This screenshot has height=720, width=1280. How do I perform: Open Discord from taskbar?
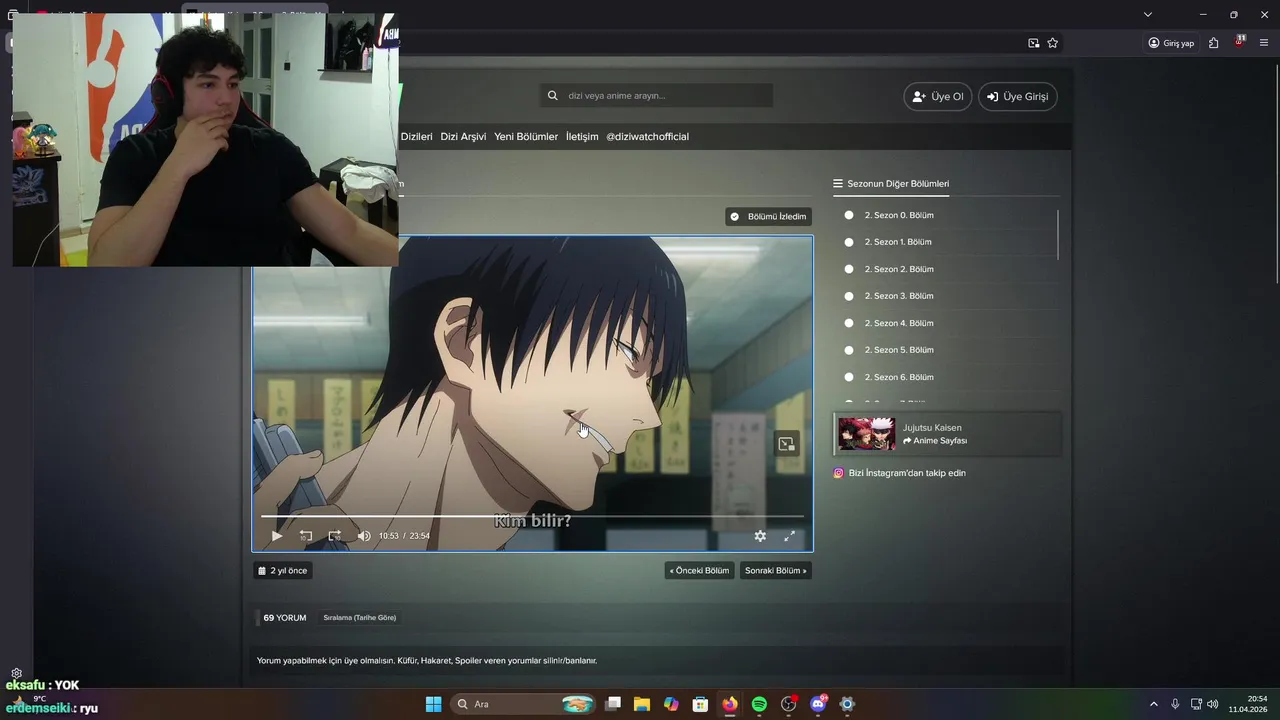coord(818,704)
